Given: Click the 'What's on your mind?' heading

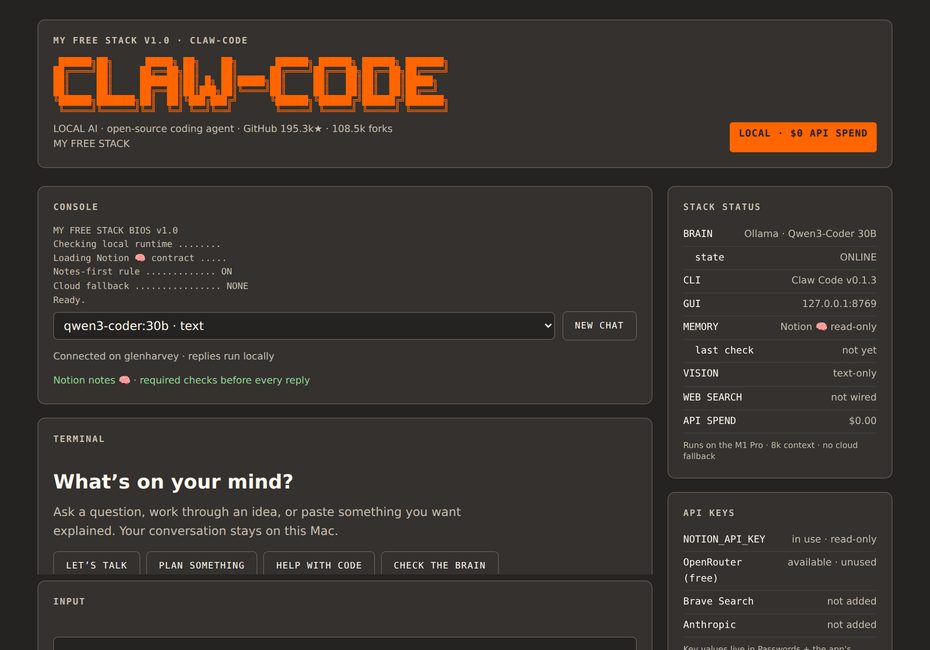Looking at the screenshot, I should click(x=173, y=482).
